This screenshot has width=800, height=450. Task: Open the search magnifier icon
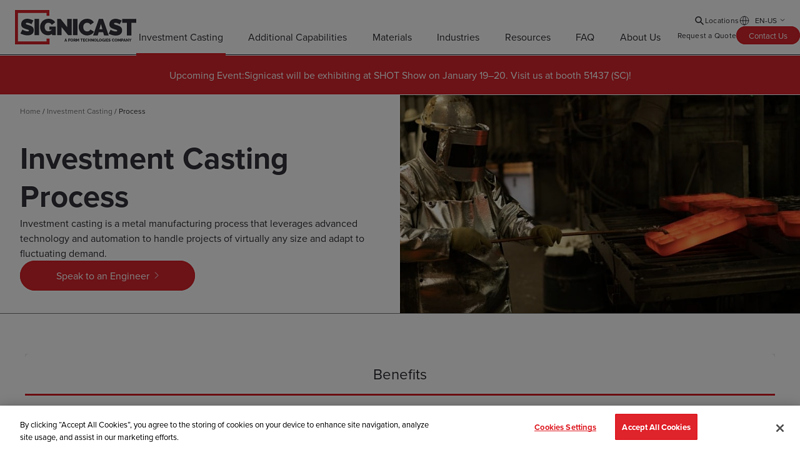698,20
